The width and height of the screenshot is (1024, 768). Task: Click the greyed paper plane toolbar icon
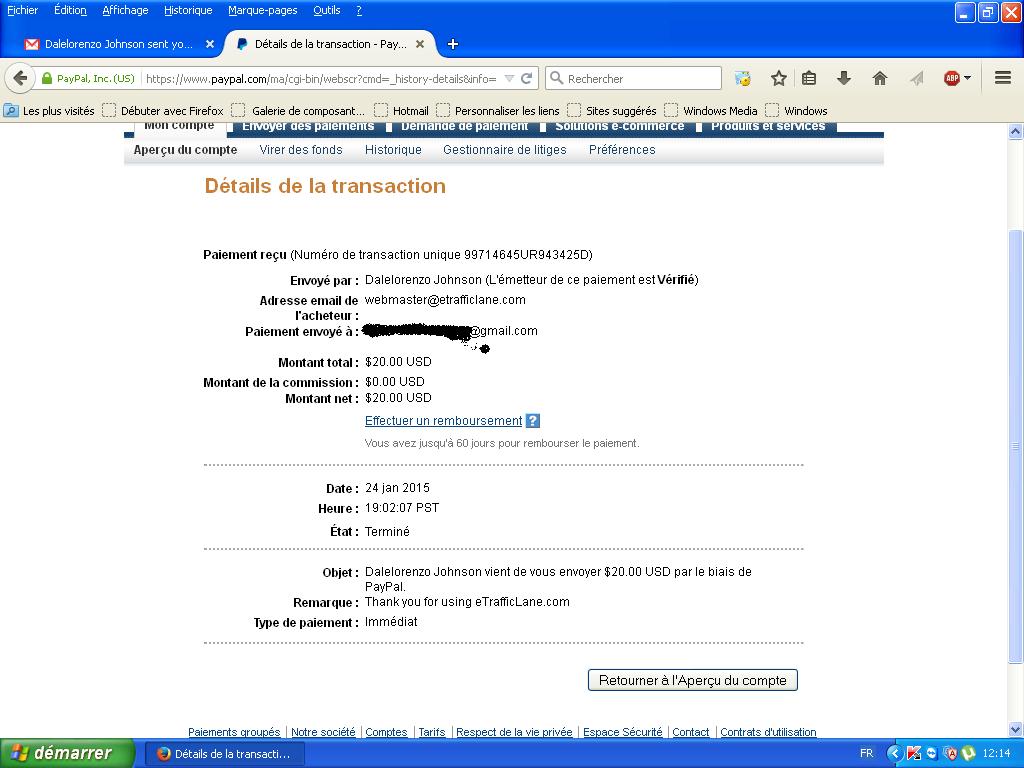(x=916, y=78)
